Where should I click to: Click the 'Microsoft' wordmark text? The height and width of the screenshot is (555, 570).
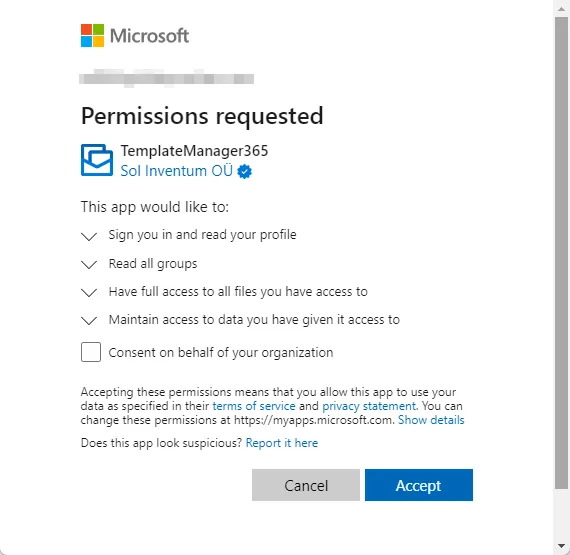pos(149,36)
